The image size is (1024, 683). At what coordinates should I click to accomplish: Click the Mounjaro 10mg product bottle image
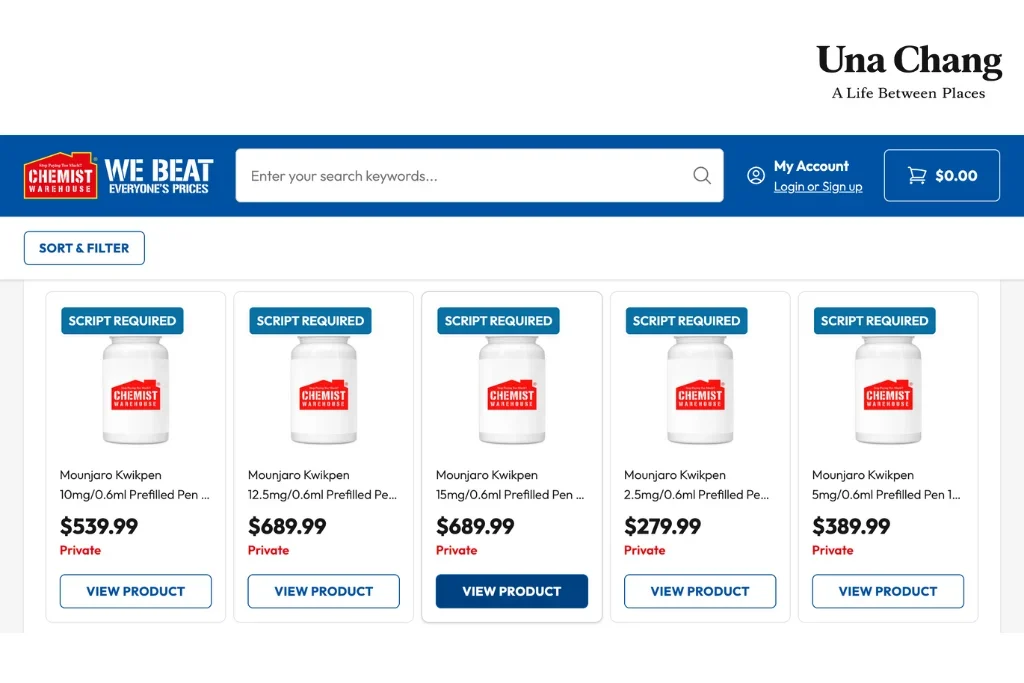pyautogui.click(x=136, y=393)
